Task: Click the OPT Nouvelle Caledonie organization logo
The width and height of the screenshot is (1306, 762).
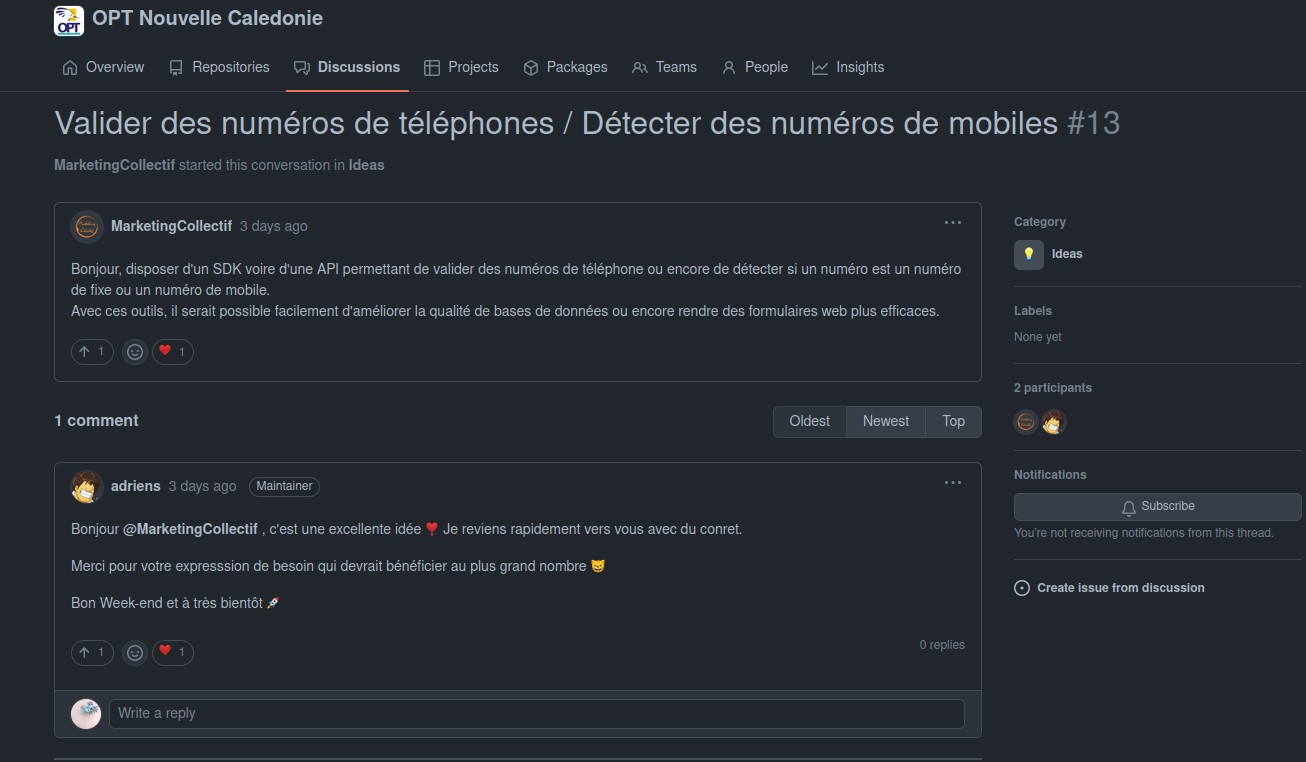Action: click(69, 20)
